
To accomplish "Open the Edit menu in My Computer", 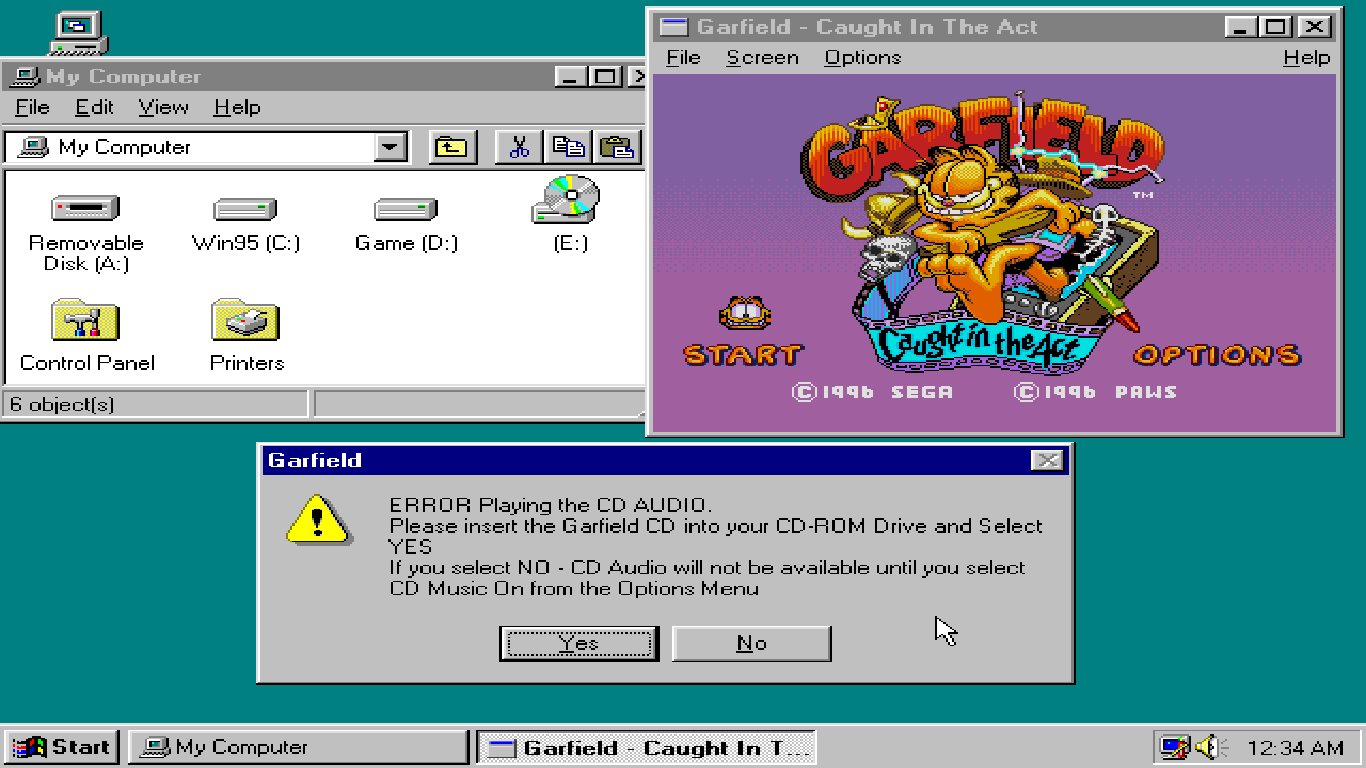I will (x=94, y=107).
